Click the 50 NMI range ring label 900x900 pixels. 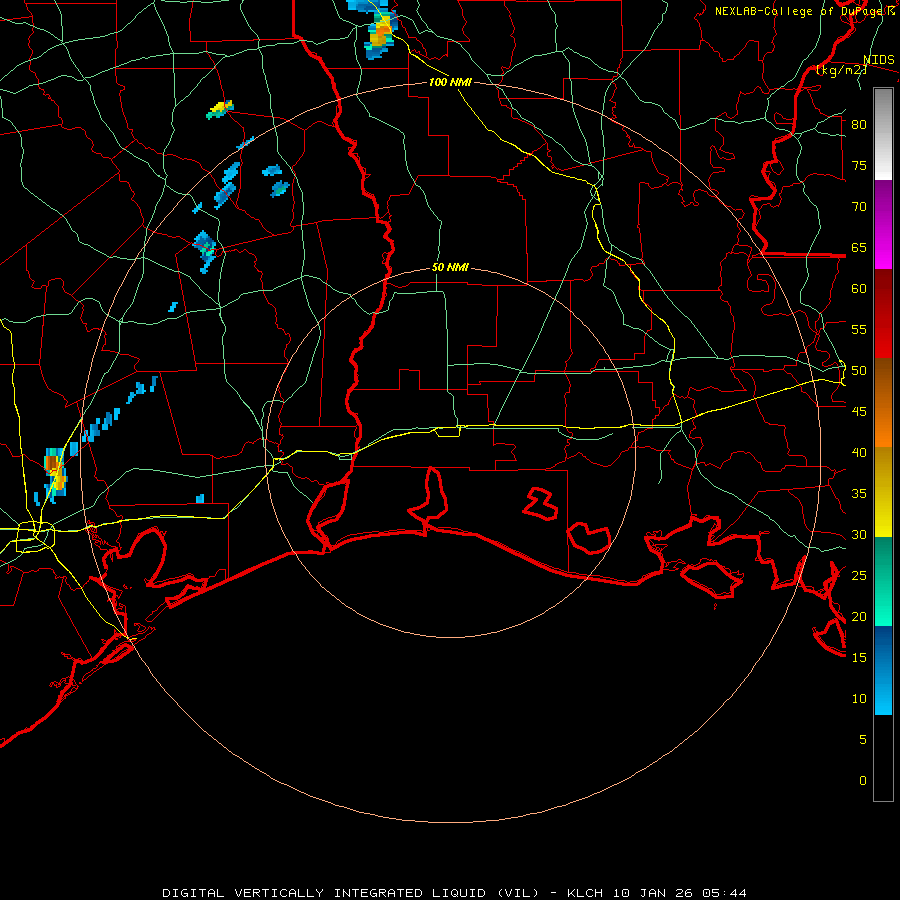450,267
